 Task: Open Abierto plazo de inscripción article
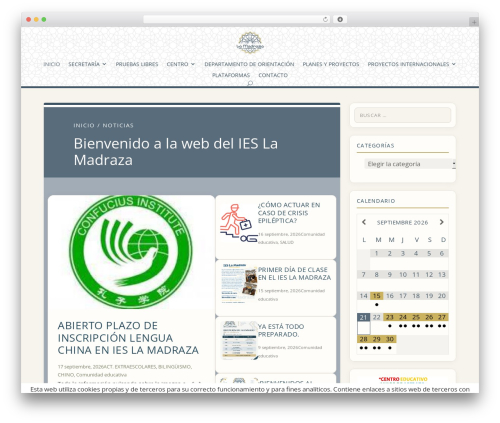point(128,338)
